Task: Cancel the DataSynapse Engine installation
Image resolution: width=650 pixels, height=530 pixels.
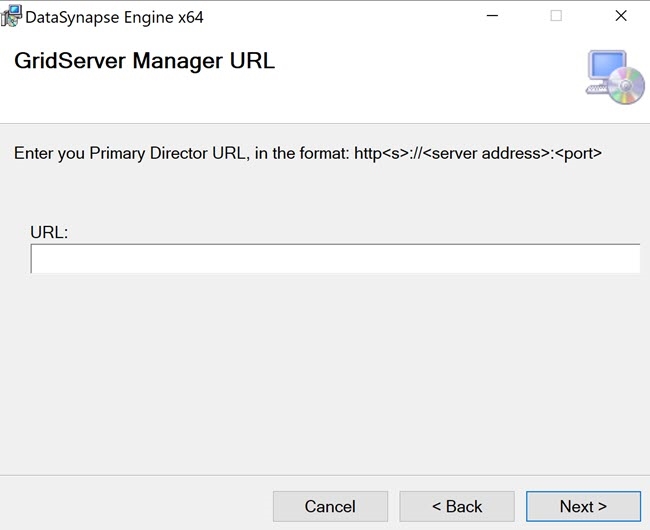Action: (x=330, y=506)
